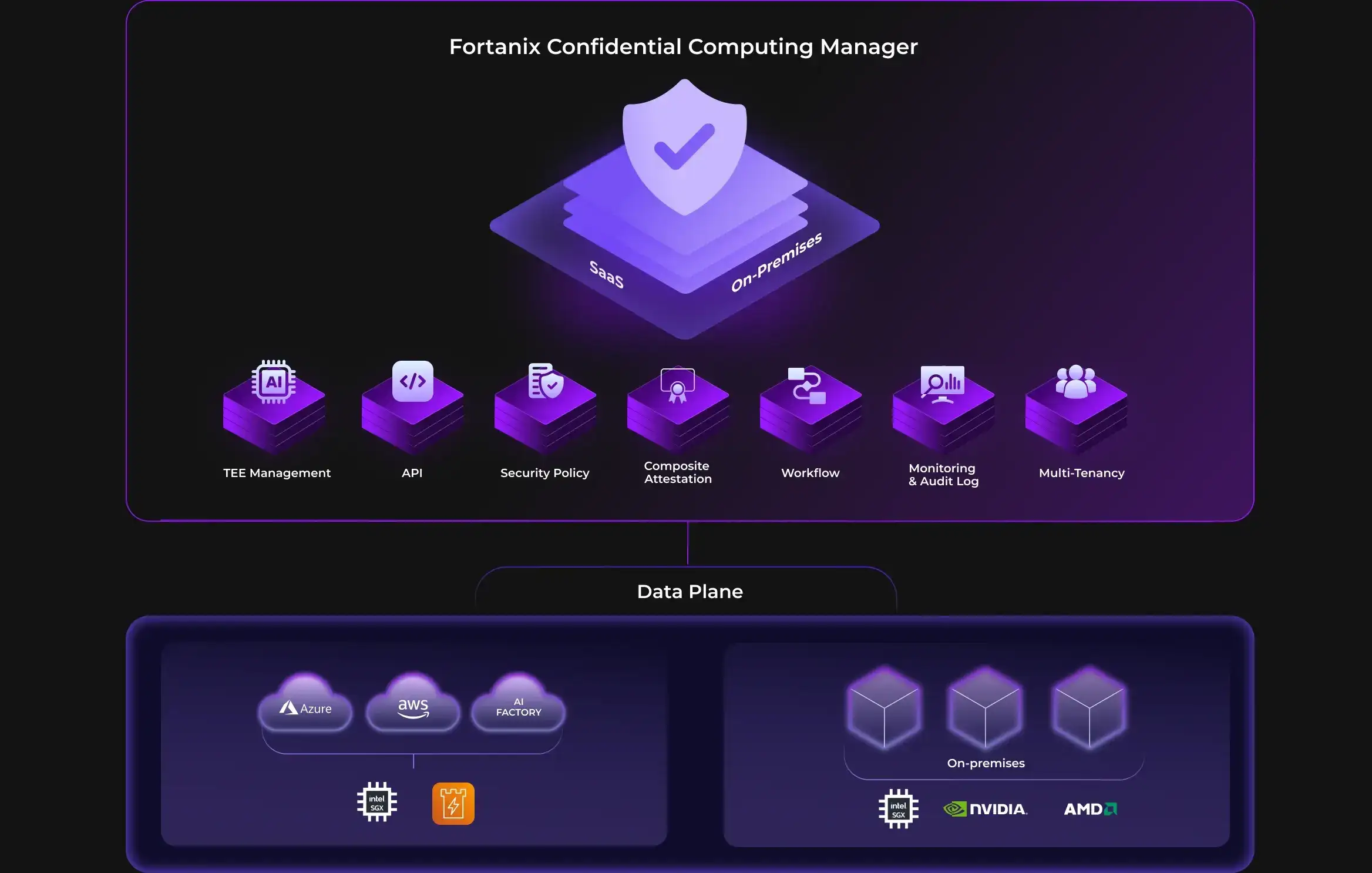The width and height of the screenshot is (1372, 873).
Task: Click the middle on-premises cube
Action: [986, 708]
